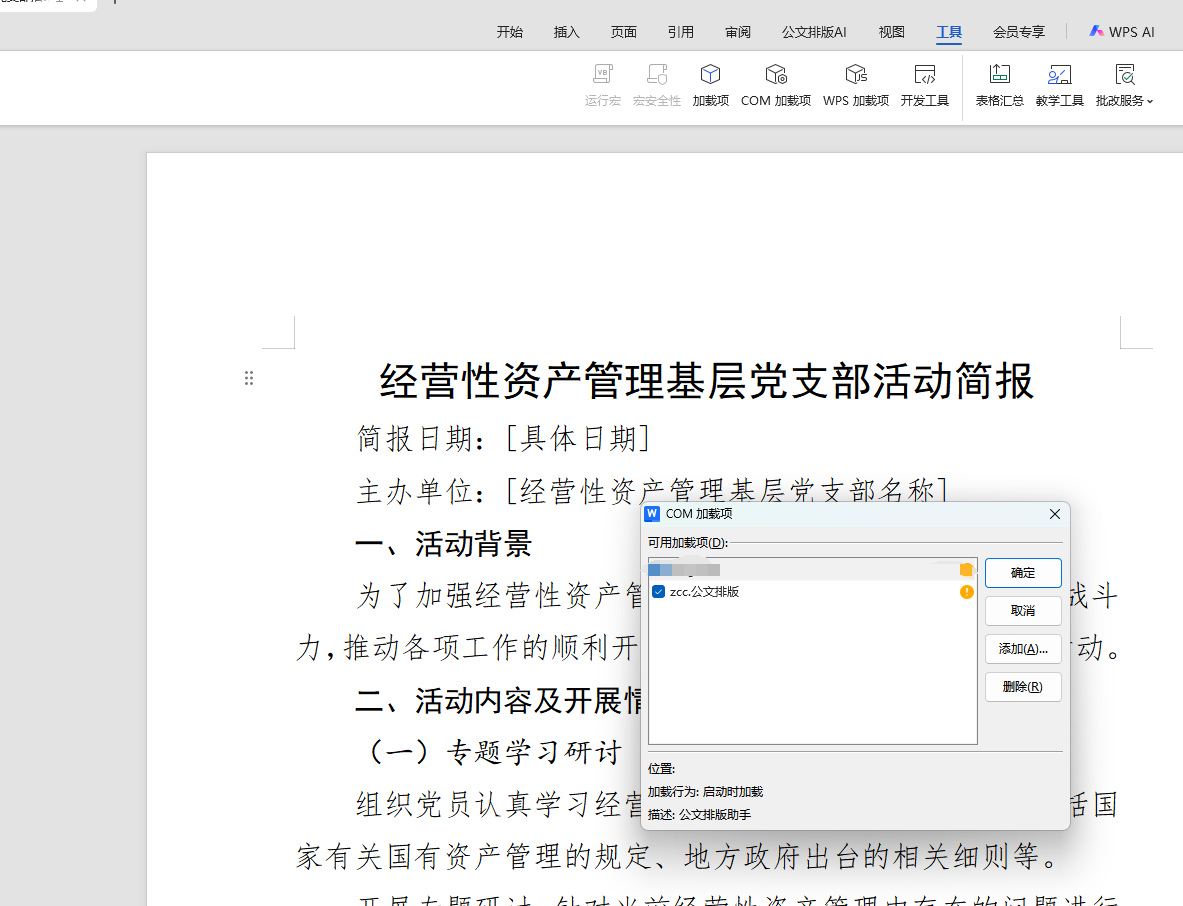Click the 可用加载项(D): label

[687, 542]
